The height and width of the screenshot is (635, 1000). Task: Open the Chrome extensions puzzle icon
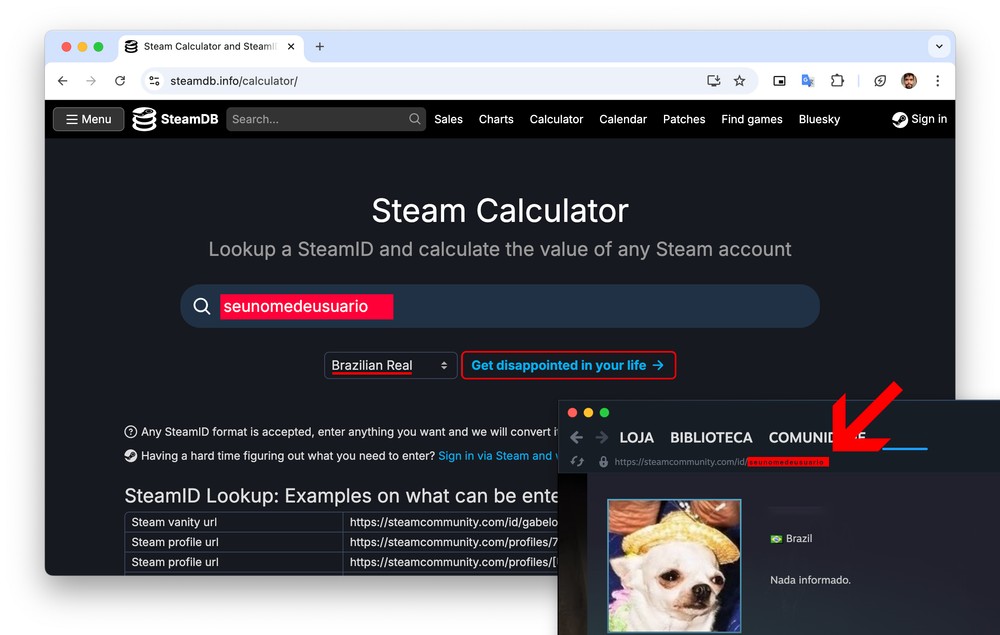click(837, 81)
